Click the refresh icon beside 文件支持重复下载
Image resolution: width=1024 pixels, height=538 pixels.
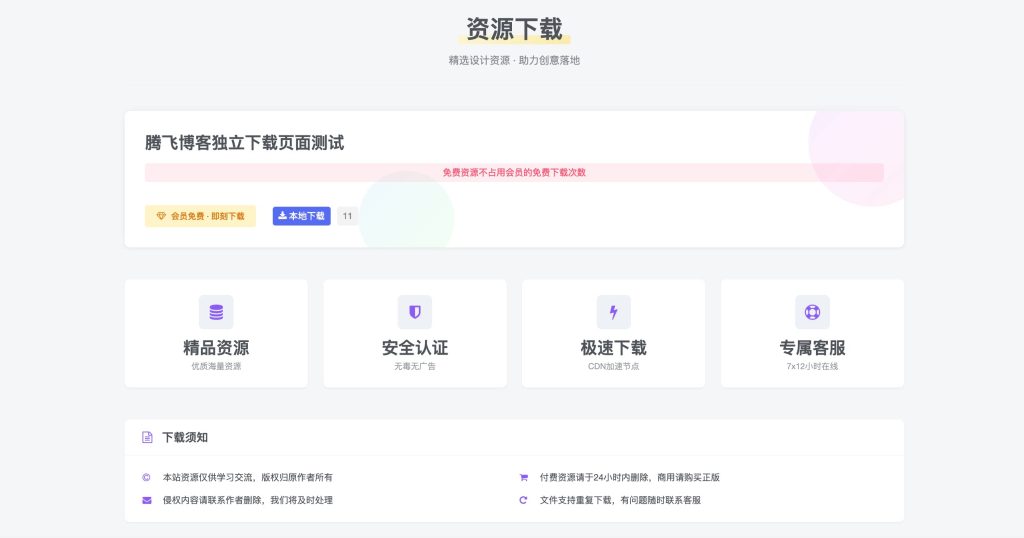(x=523, y=501)
